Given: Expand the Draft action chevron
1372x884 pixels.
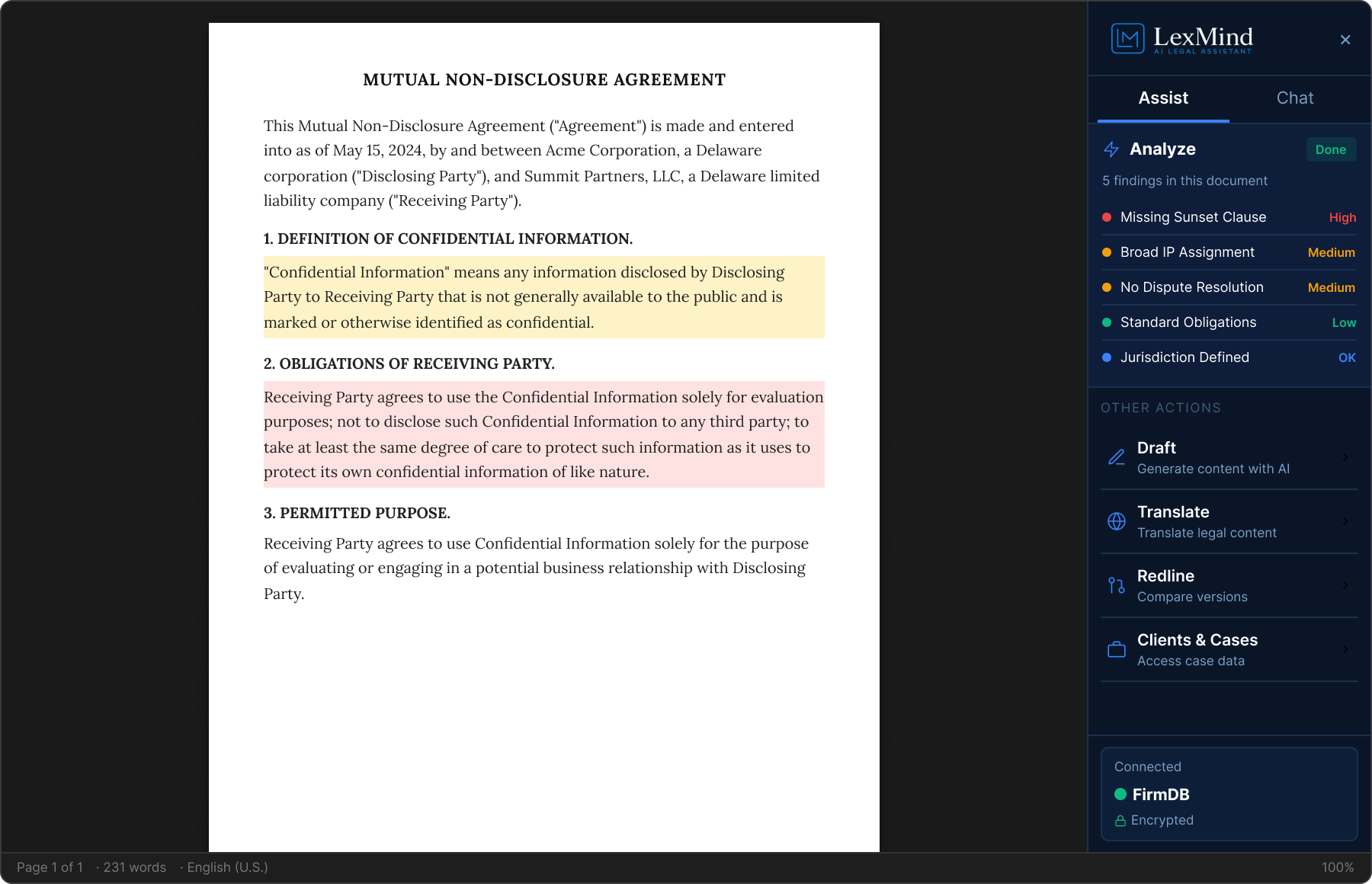Looking at the screenshot, I should [x=1345, y=457].
